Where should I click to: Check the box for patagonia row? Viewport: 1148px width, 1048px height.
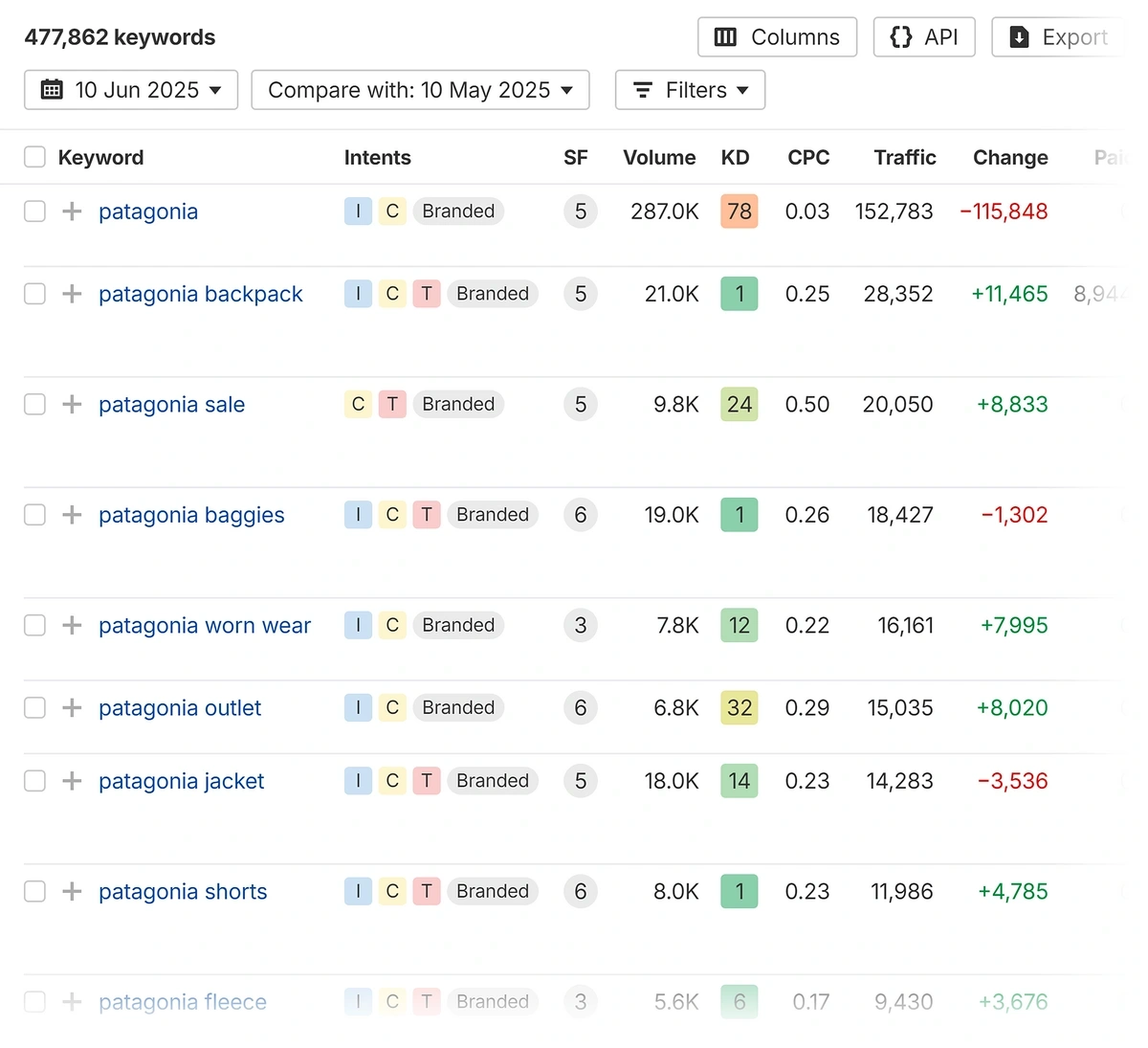tap(34, 212)
